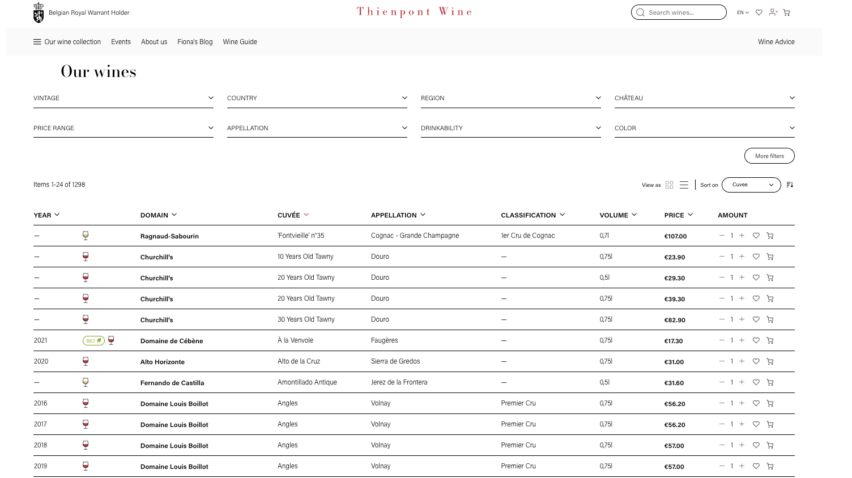852x478 pixels.
Task: Favorite Churchill's 30 Years Old Tawny
Action: (x=756, y=319)
